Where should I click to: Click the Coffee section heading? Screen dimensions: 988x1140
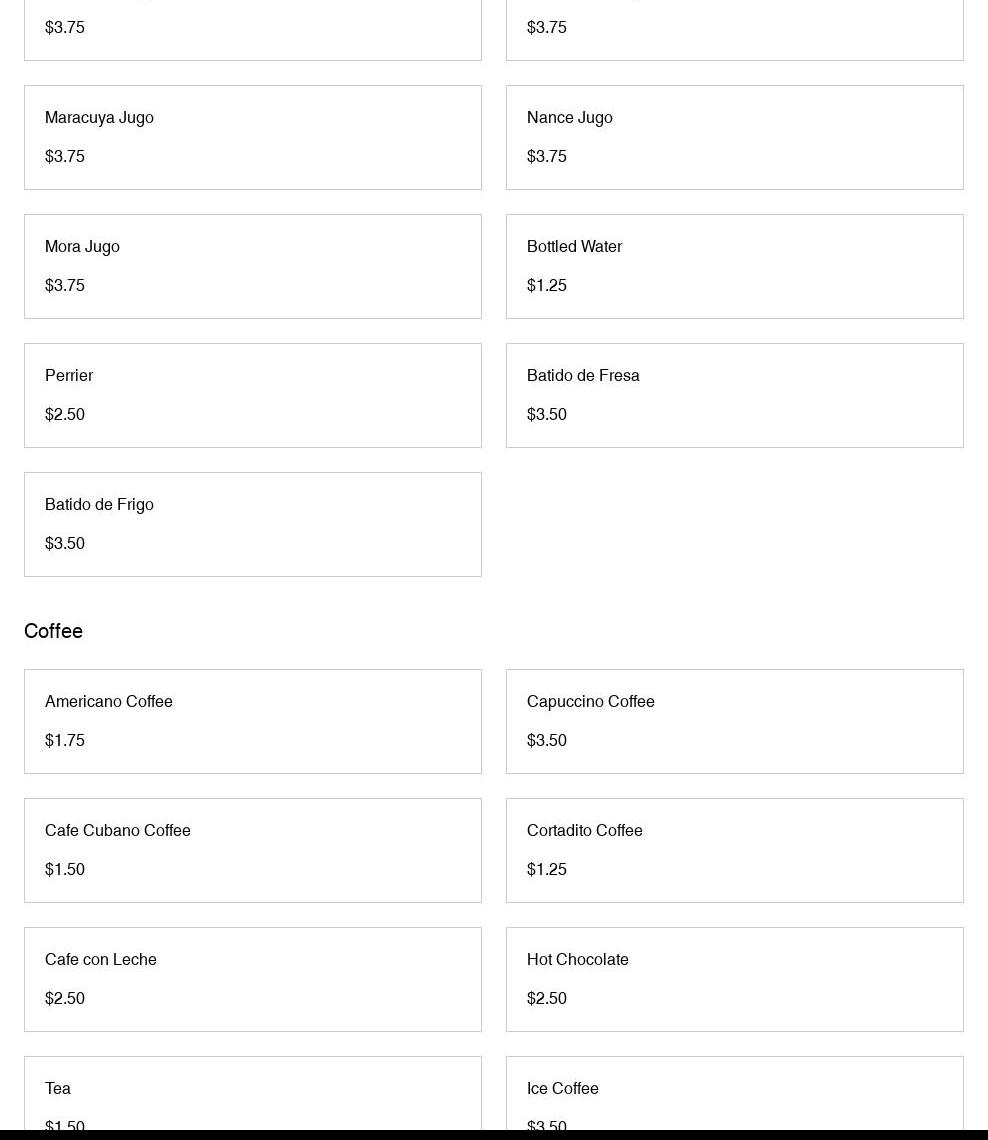point(53,631)
